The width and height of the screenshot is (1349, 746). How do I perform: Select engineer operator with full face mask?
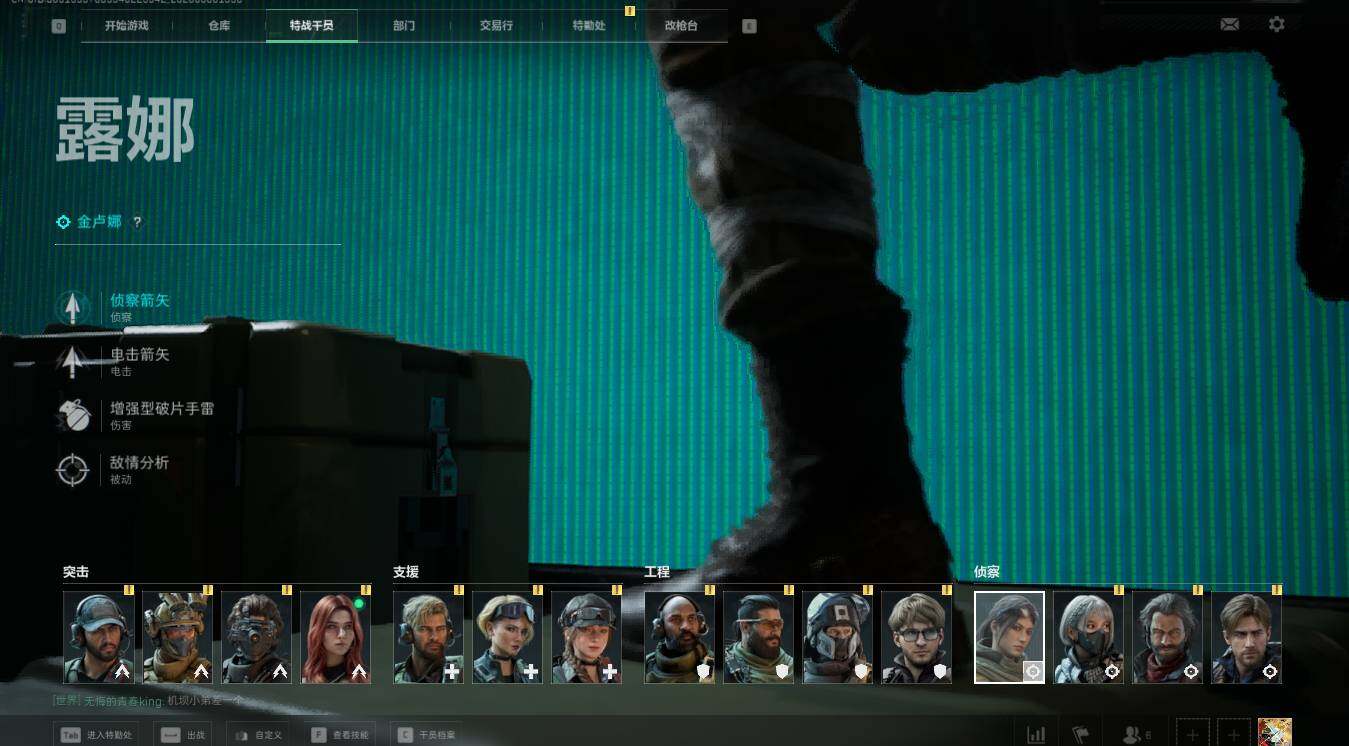coord(837,637)
